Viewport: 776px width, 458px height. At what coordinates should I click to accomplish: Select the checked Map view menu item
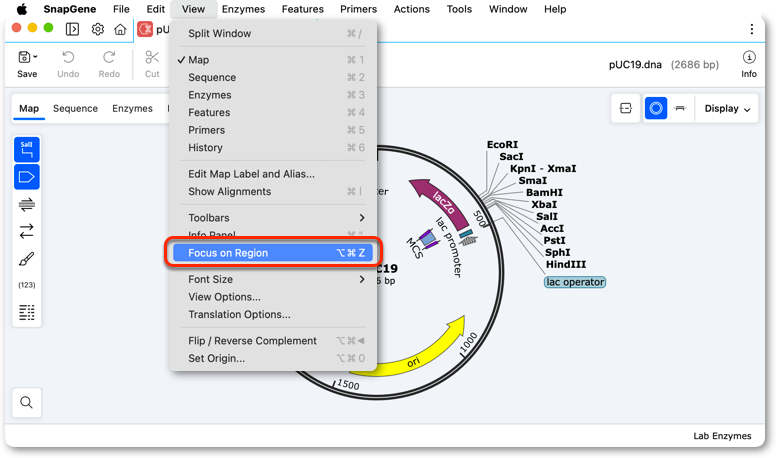(273, 60)
